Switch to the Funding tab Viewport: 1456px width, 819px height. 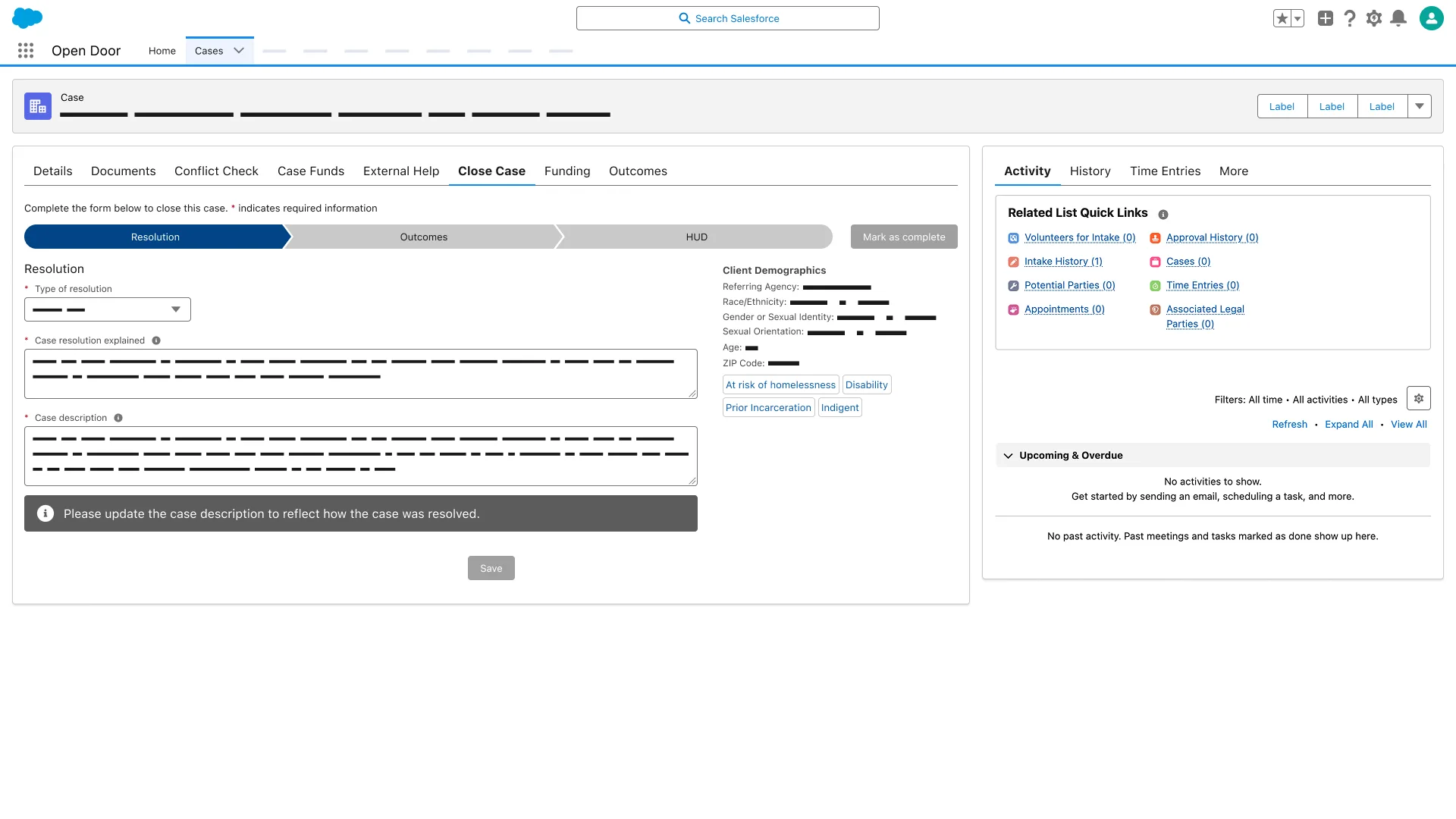[x=567, y=171]
